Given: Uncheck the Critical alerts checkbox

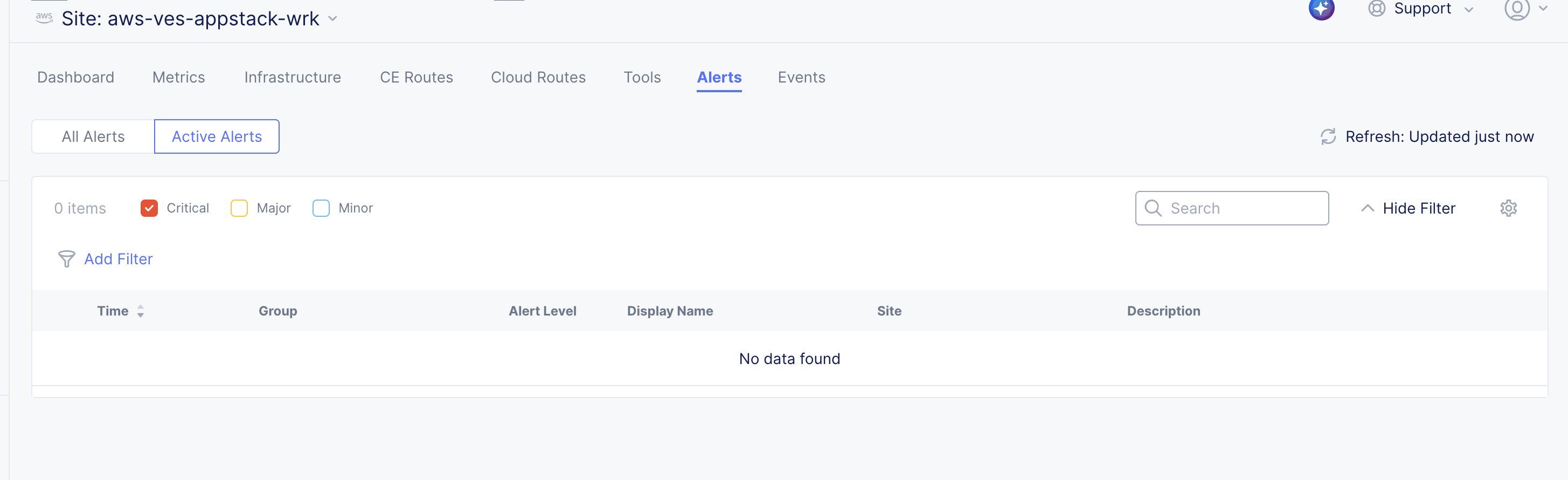Looking at the screenshot, I should 149,208.
